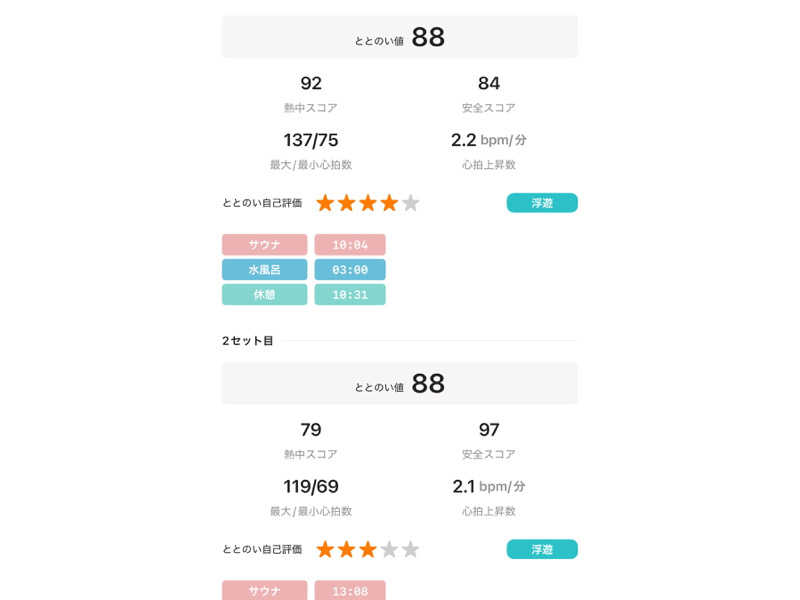Viewport: 800px width, 600px height.
Task: Click first star in the 2セット目 self-rating
Action: click(325, 549)
